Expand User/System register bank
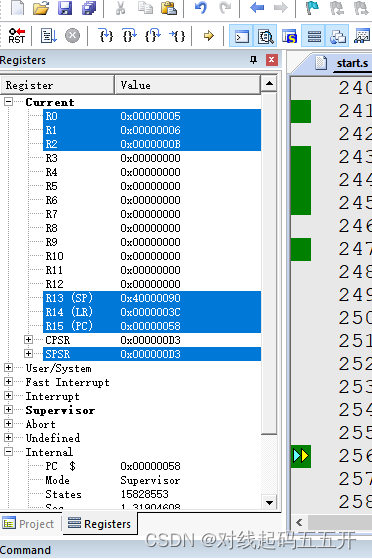 click(8, 368)
